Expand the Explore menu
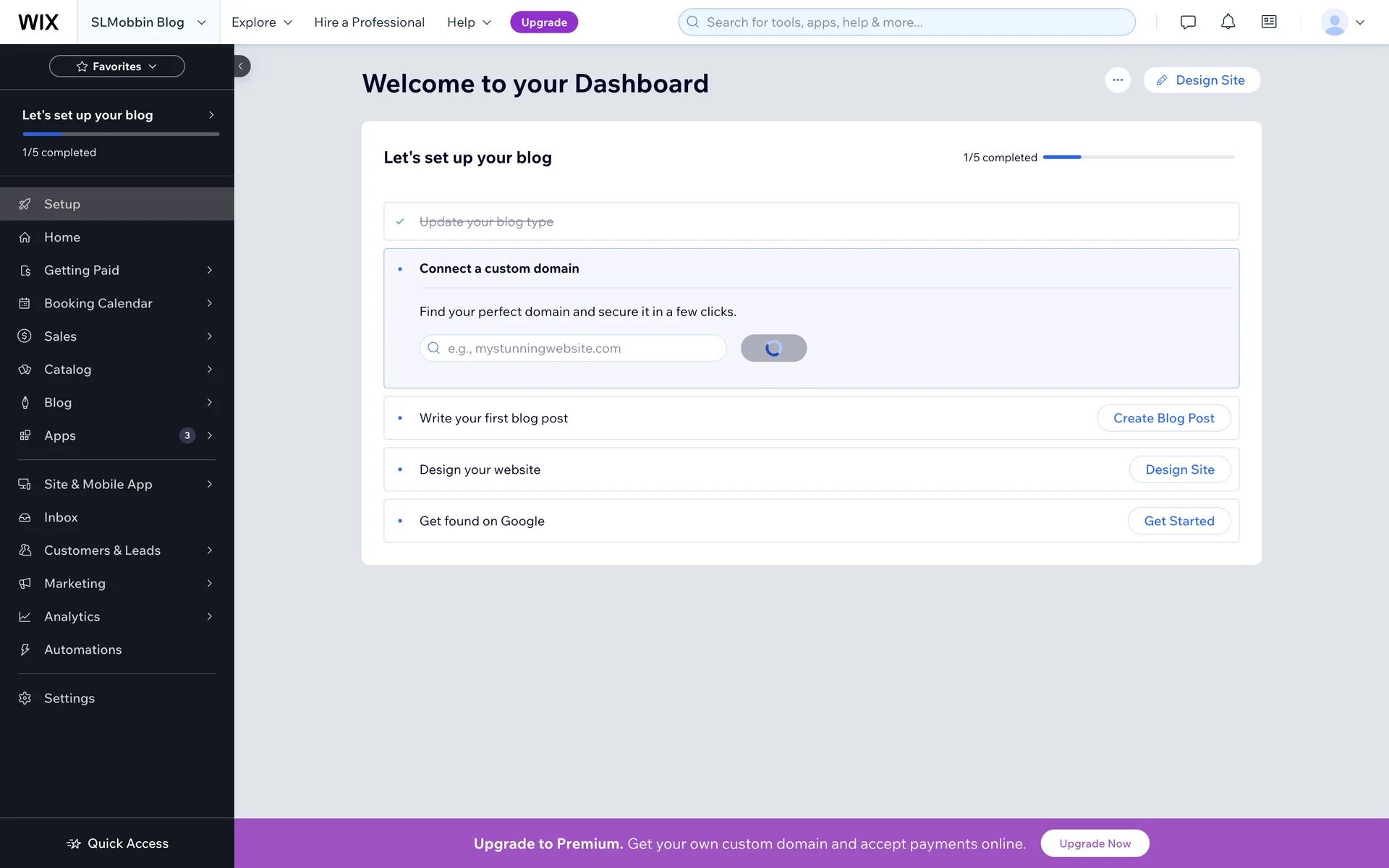Screen dimensions: 1389x868 tap(261, 22)
